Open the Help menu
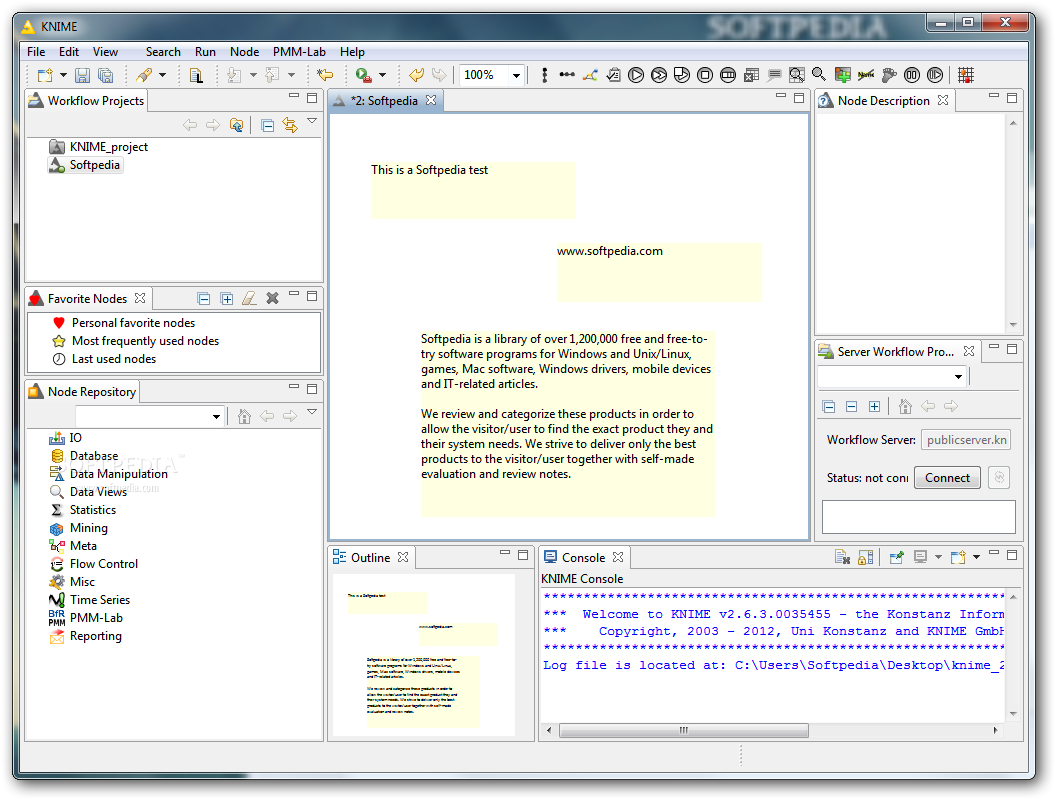This screenshot has width=1056, height=800. (352, 52)
